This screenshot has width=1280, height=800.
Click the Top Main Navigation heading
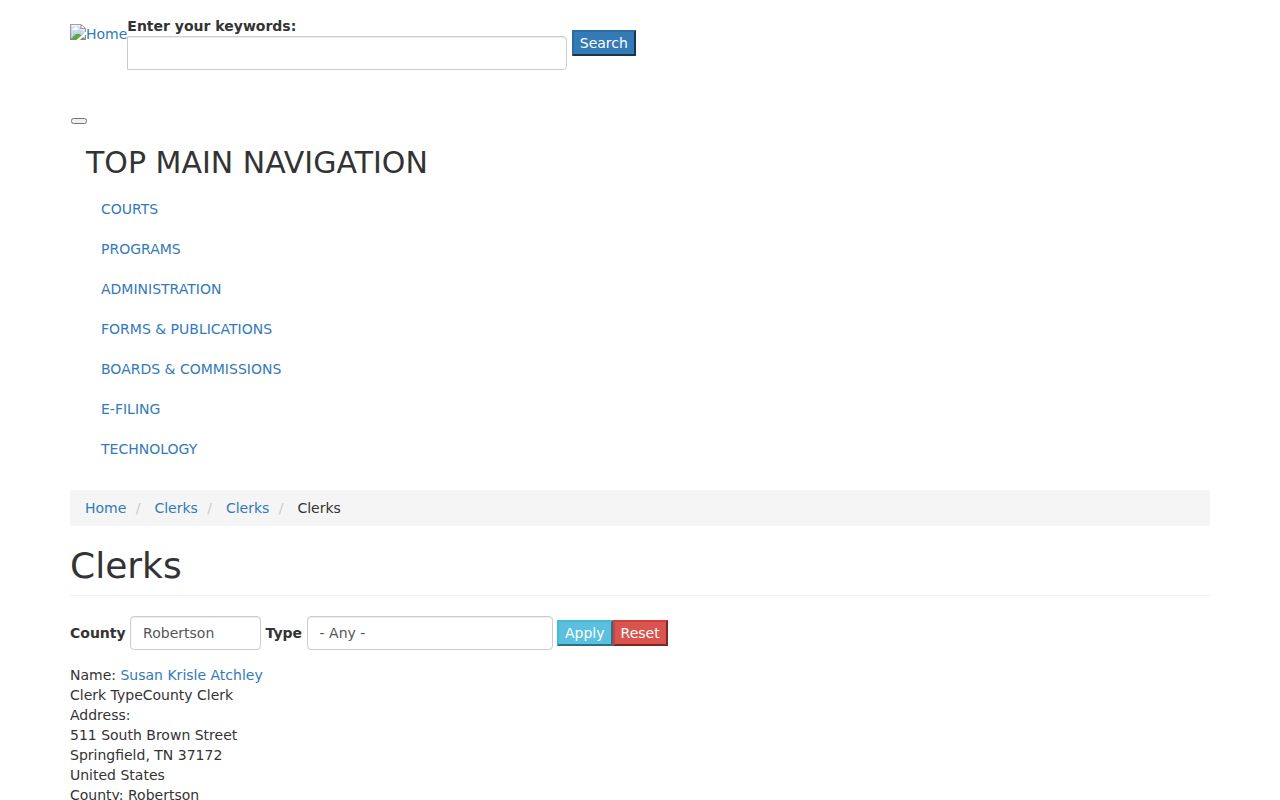point(256,162)
